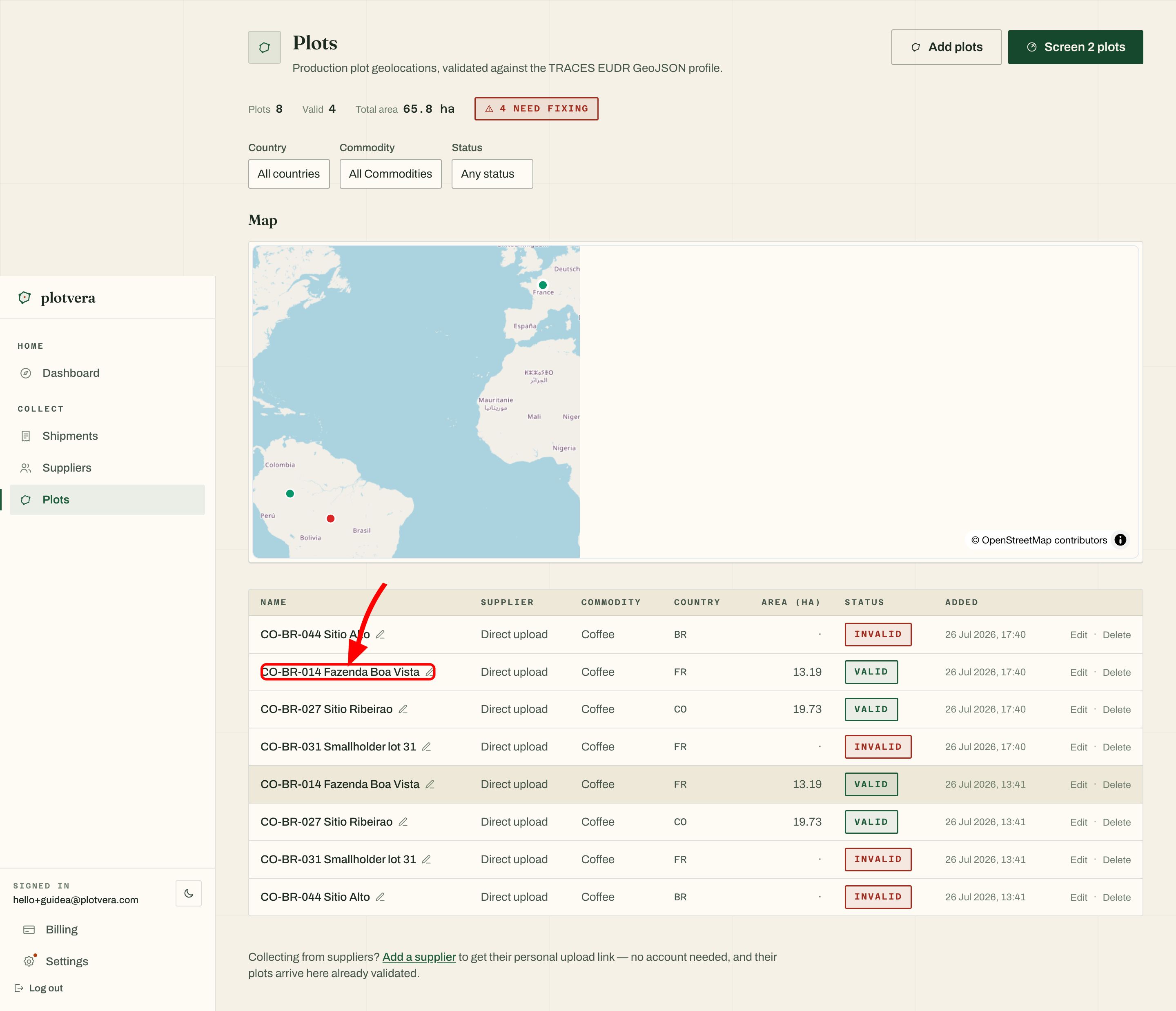
Task: Edit CO-BR-027 Sitio Ribeirao row added 17:40
Action: pos(1078,710)
